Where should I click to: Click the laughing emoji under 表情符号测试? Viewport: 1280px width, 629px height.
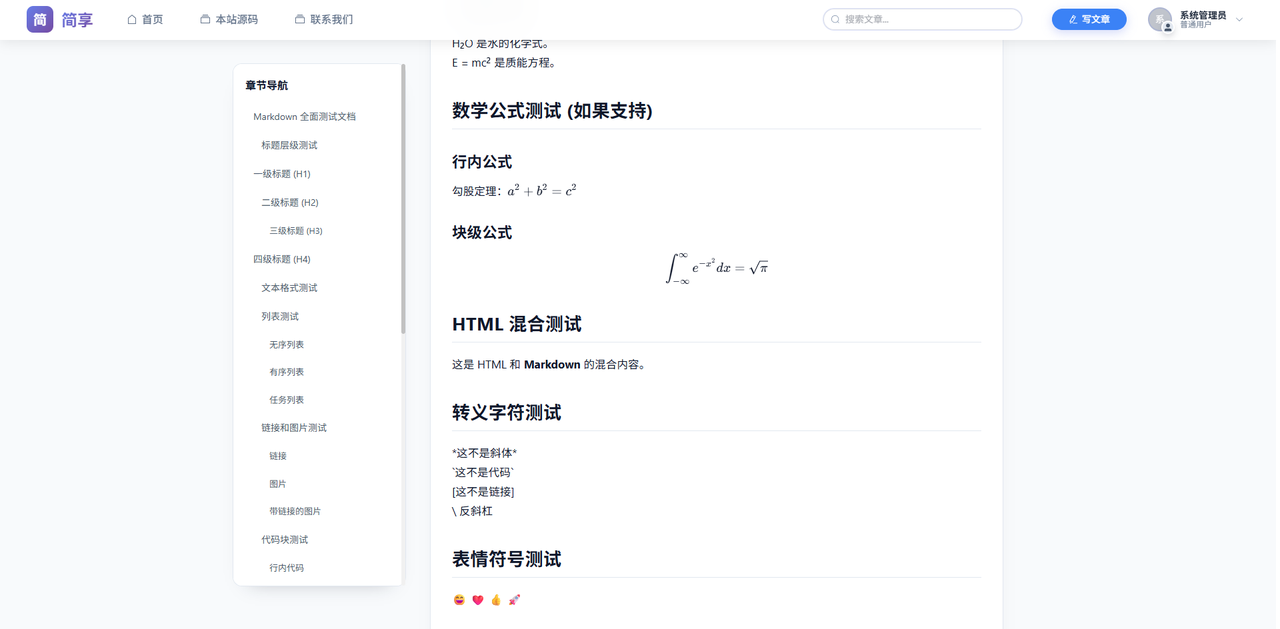point(458,599)
